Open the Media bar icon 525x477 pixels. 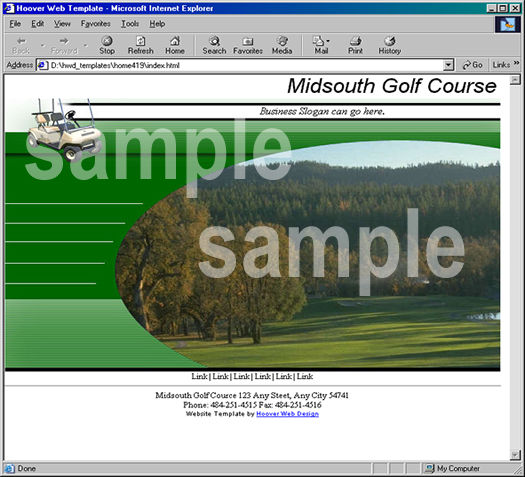(282, 41)
